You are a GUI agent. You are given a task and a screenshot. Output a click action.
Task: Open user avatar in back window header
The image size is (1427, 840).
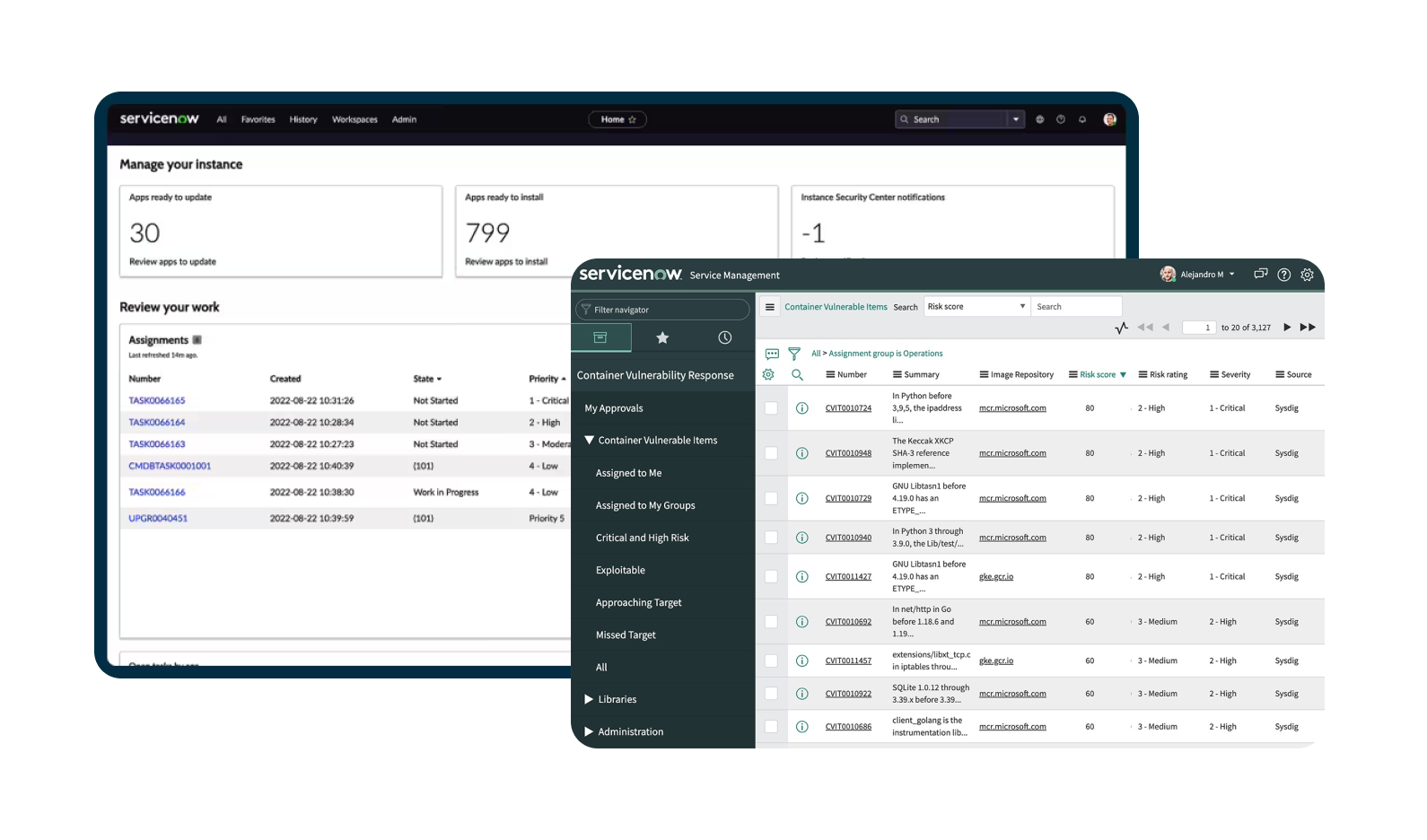1110,119
